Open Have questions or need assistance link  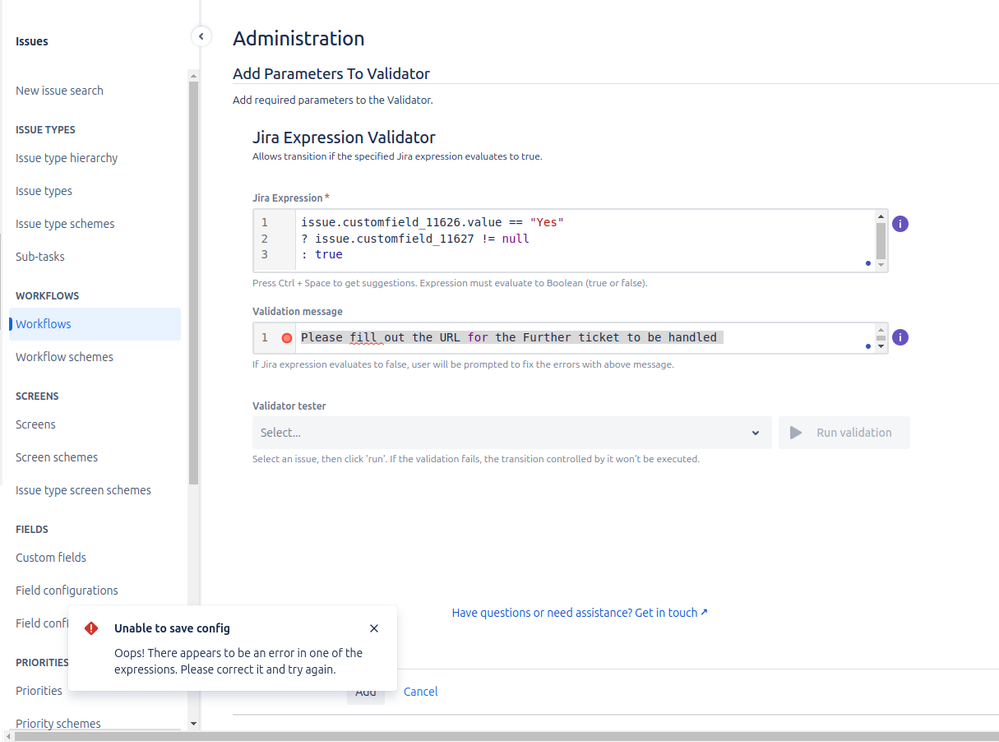[x=579, y=613]
